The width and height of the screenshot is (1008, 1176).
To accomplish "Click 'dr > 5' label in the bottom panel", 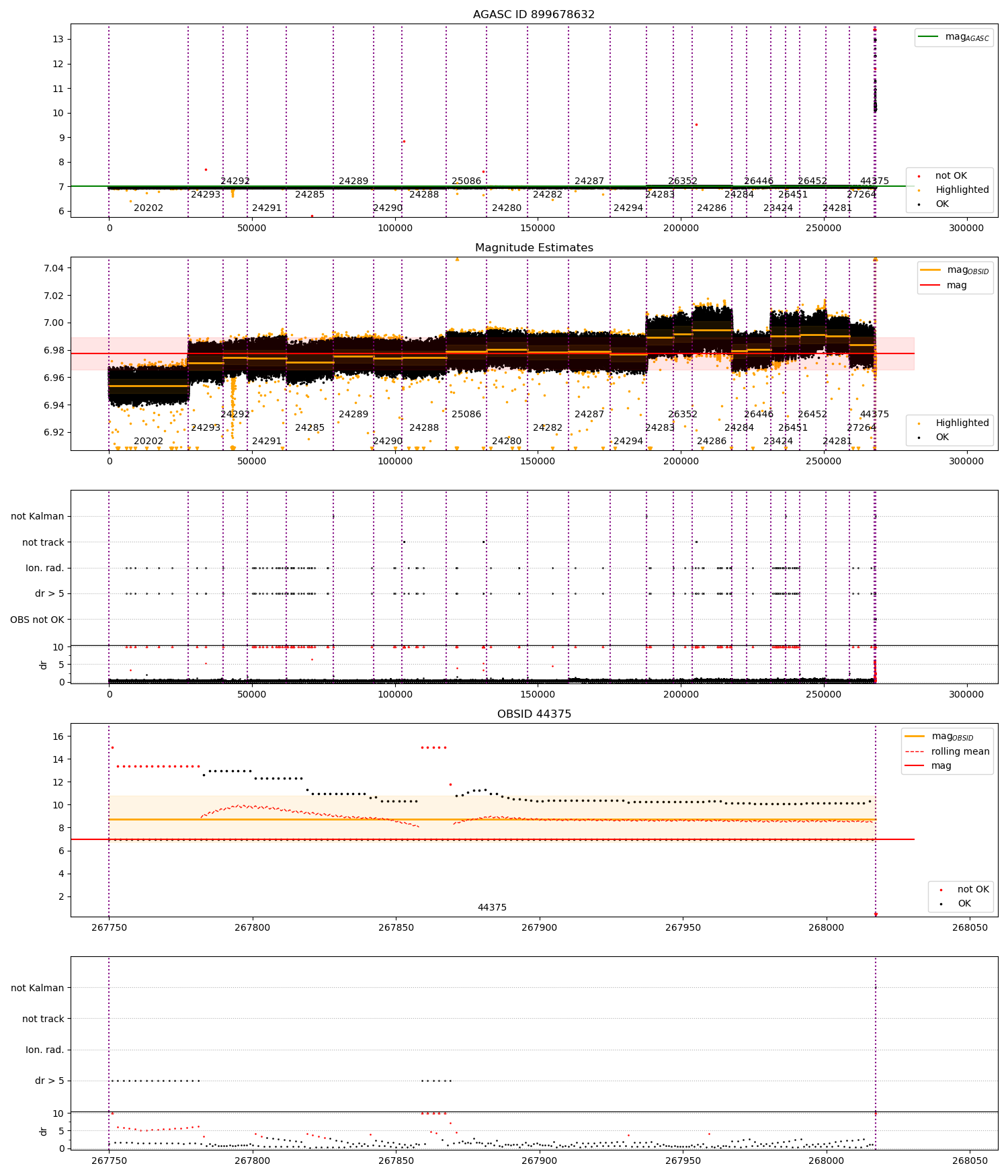I will 50,1081.
